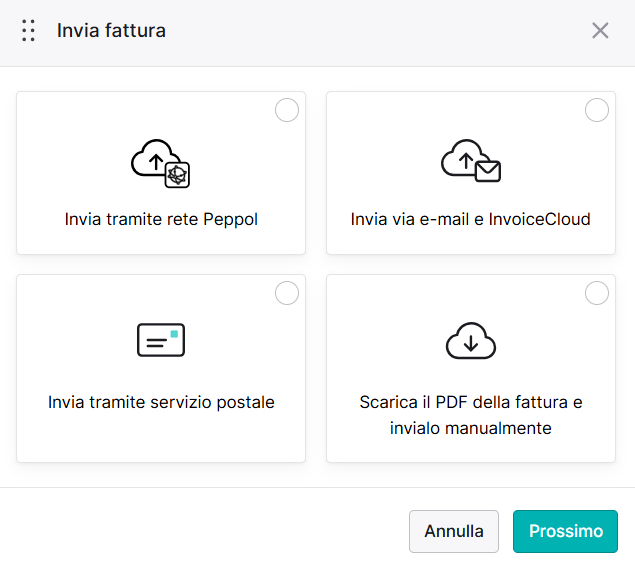Viewport: 635px width, 570px height.
Task: Click the 'Invia tramite rete Peppol' label
Action: pos(161,219)
